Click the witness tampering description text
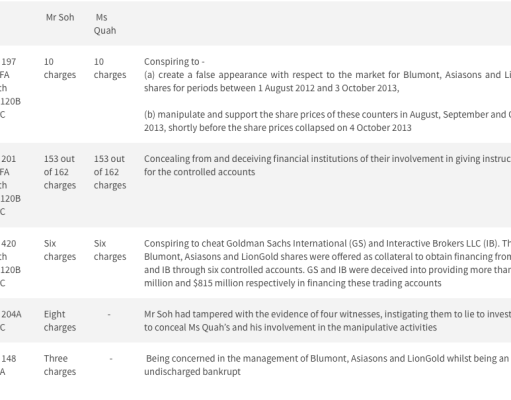 point(327,321)
